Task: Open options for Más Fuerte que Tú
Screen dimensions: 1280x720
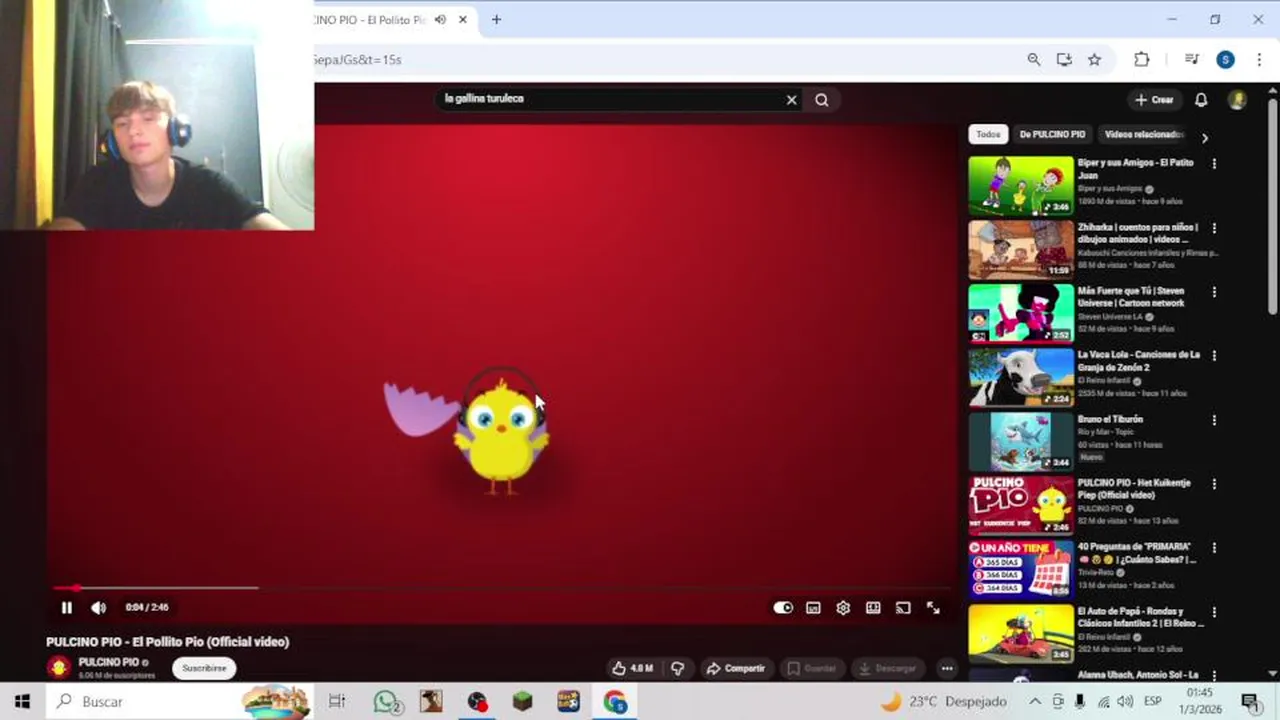Action: point(1214,292)
